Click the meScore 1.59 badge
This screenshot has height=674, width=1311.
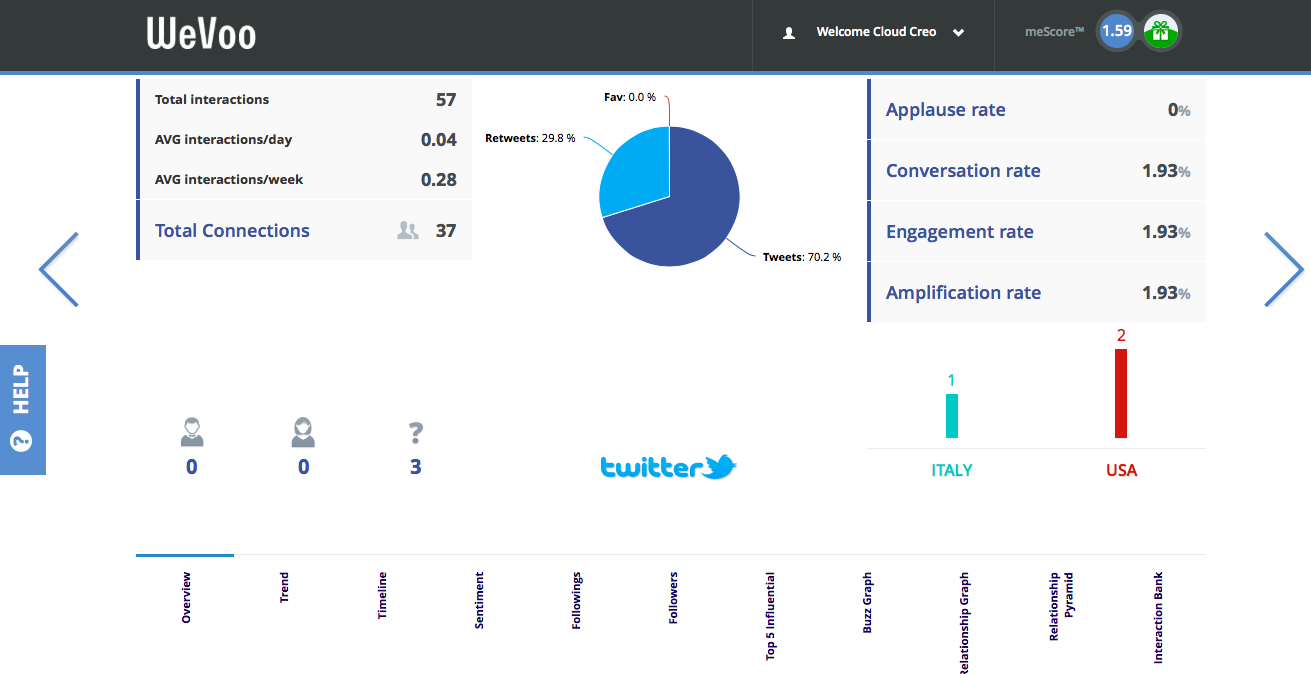tap(1116, 31)
